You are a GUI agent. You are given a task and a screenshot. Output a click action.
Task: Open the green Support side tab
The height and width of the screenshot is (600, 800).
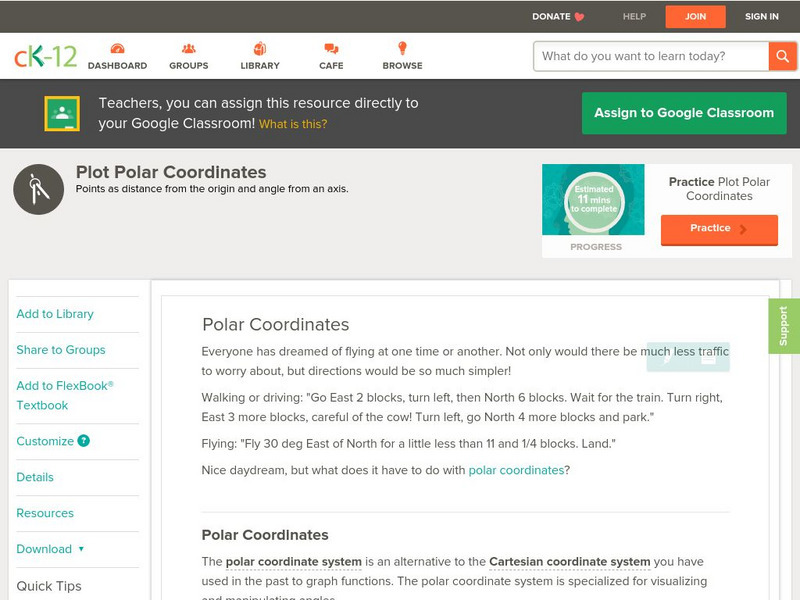(x=784, y=326)
